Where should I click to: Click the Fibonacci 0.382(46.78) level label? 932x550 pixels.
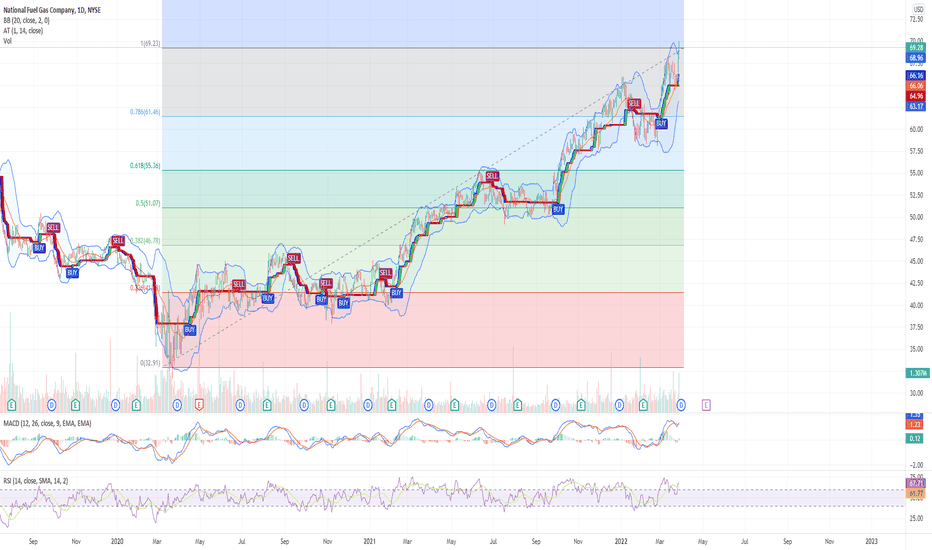(145, 241)
